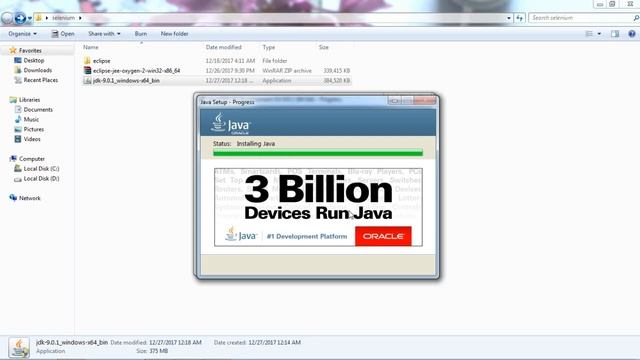640x360 pixels.
Task: Sort files by Name column header
Action: coord(91,47)
